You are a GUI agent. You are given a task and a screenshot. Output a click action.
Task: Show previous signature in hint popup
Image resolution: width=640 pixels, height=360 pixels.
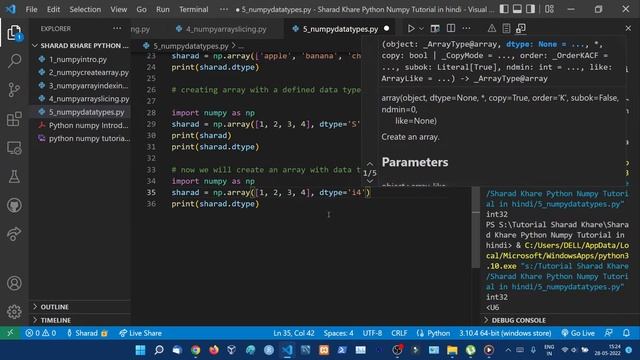pyautogui.click(x=370, y=164)
